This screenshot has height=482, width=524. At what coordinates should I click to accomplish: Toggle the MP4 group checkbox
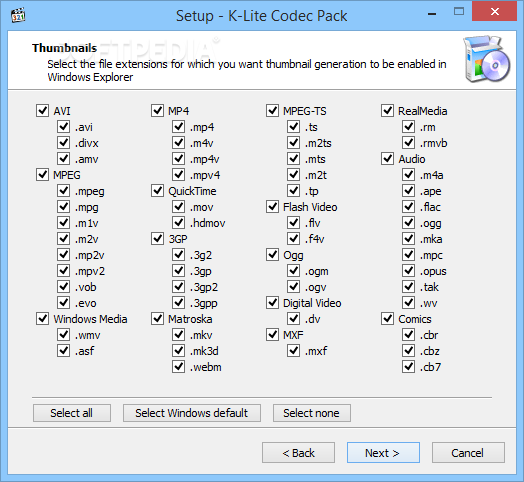[x=157, y=110]
